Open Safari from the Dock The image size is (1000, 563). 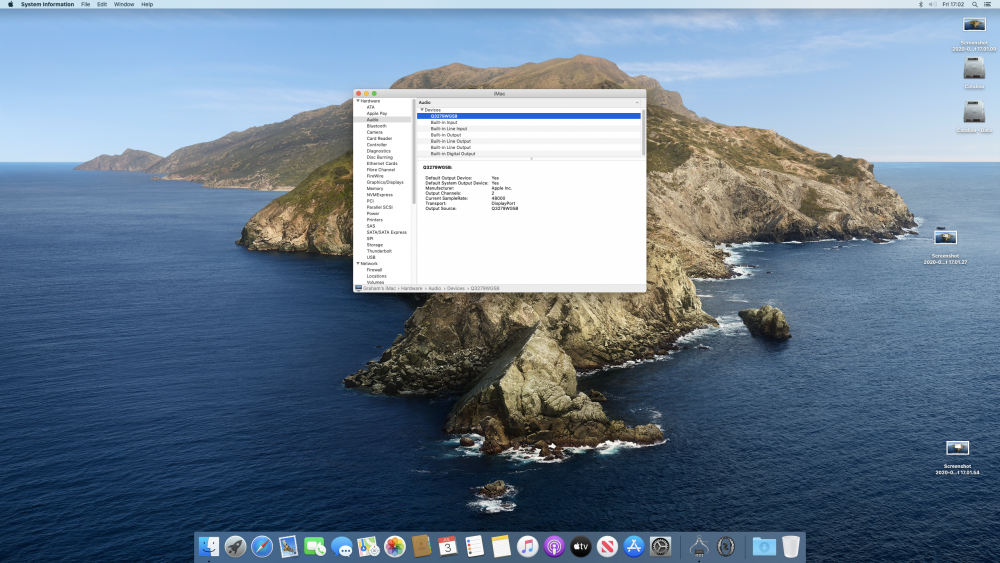pyautogui.click(x=262, y=546)
